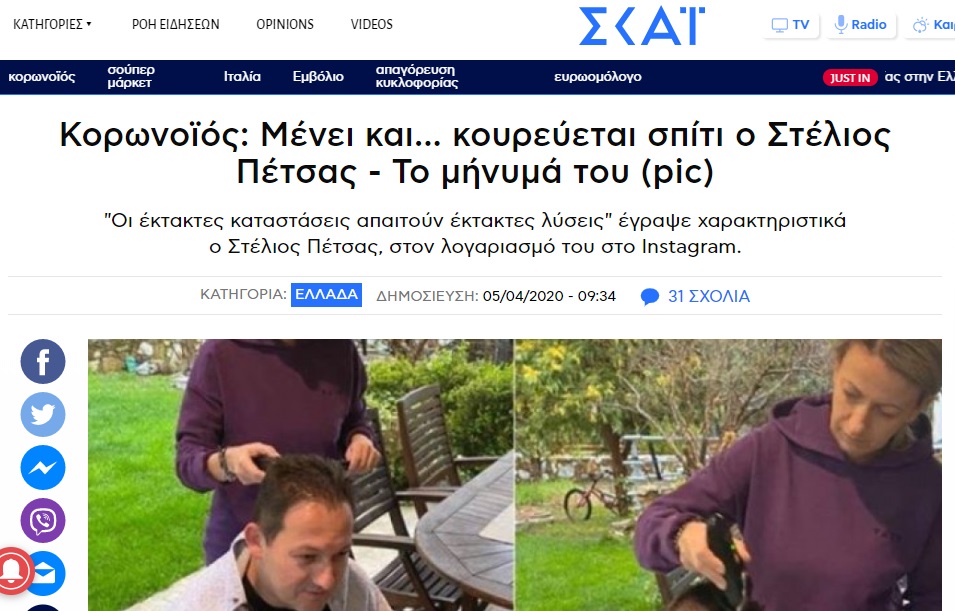
Task: Share article by email icon
Action: [x=48, y=574]
